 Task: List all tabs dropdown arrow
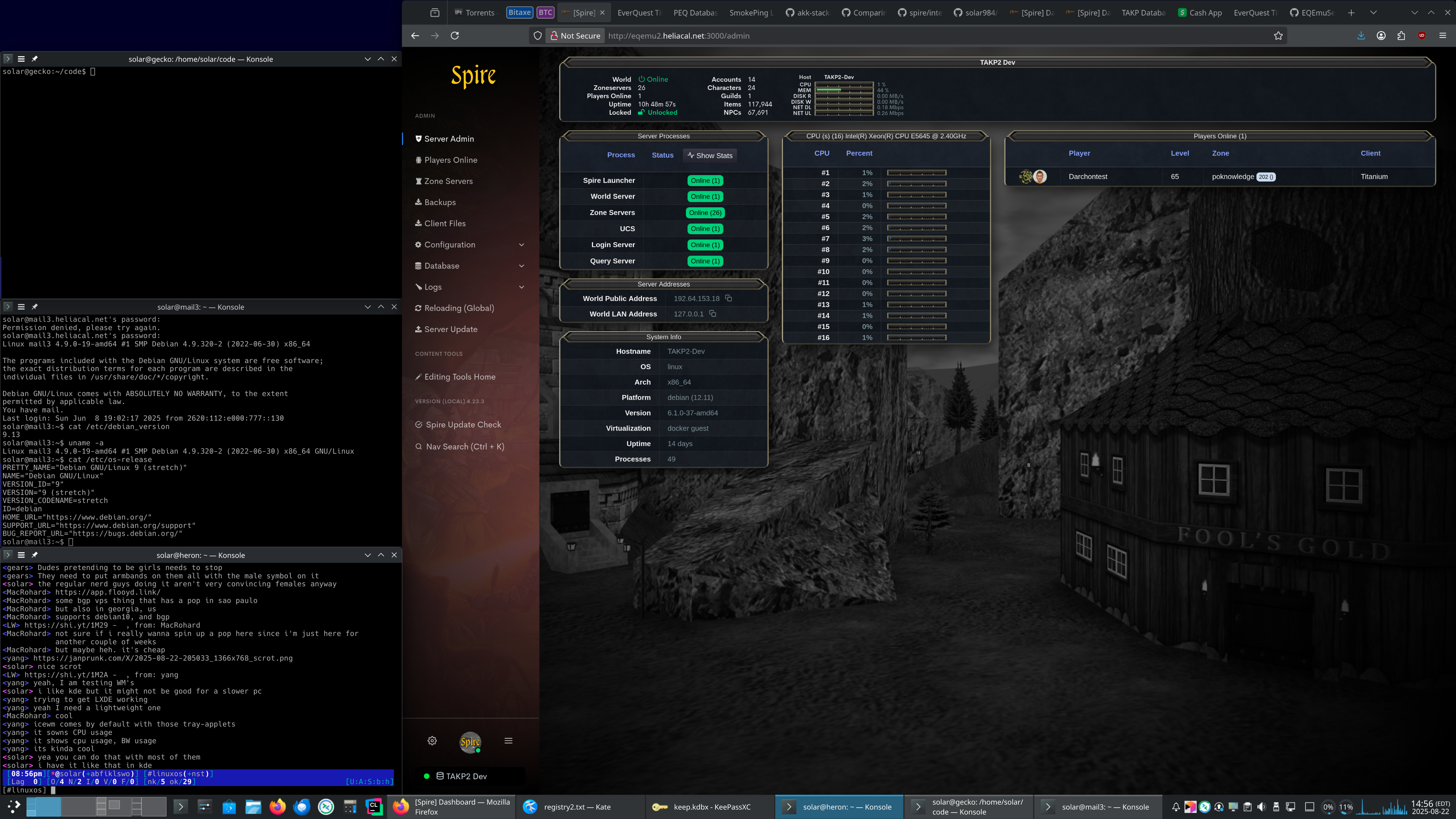1373,13
